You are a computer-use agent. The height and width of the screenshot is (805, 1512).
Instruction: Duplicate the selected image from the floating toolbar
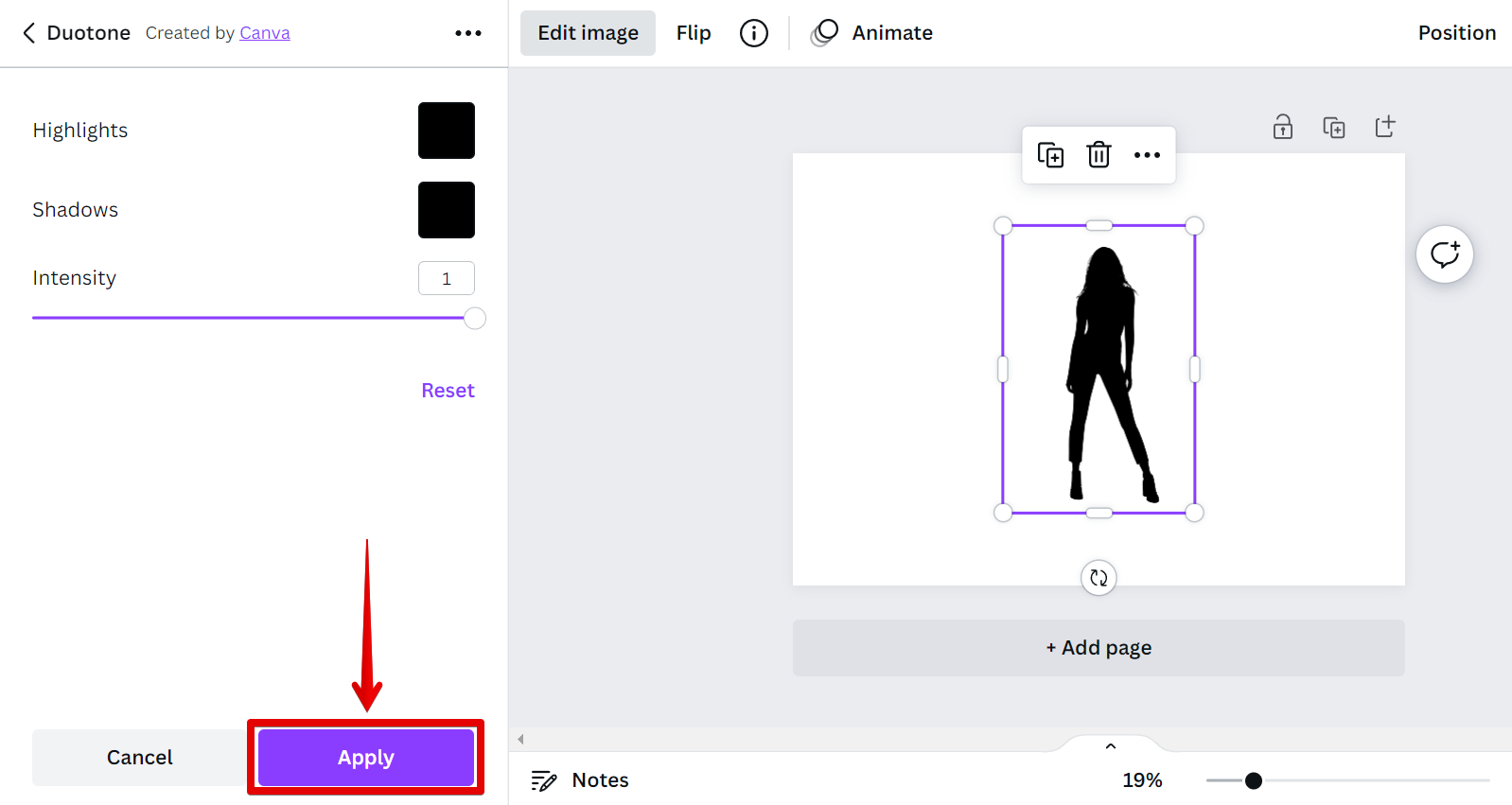1050,155
